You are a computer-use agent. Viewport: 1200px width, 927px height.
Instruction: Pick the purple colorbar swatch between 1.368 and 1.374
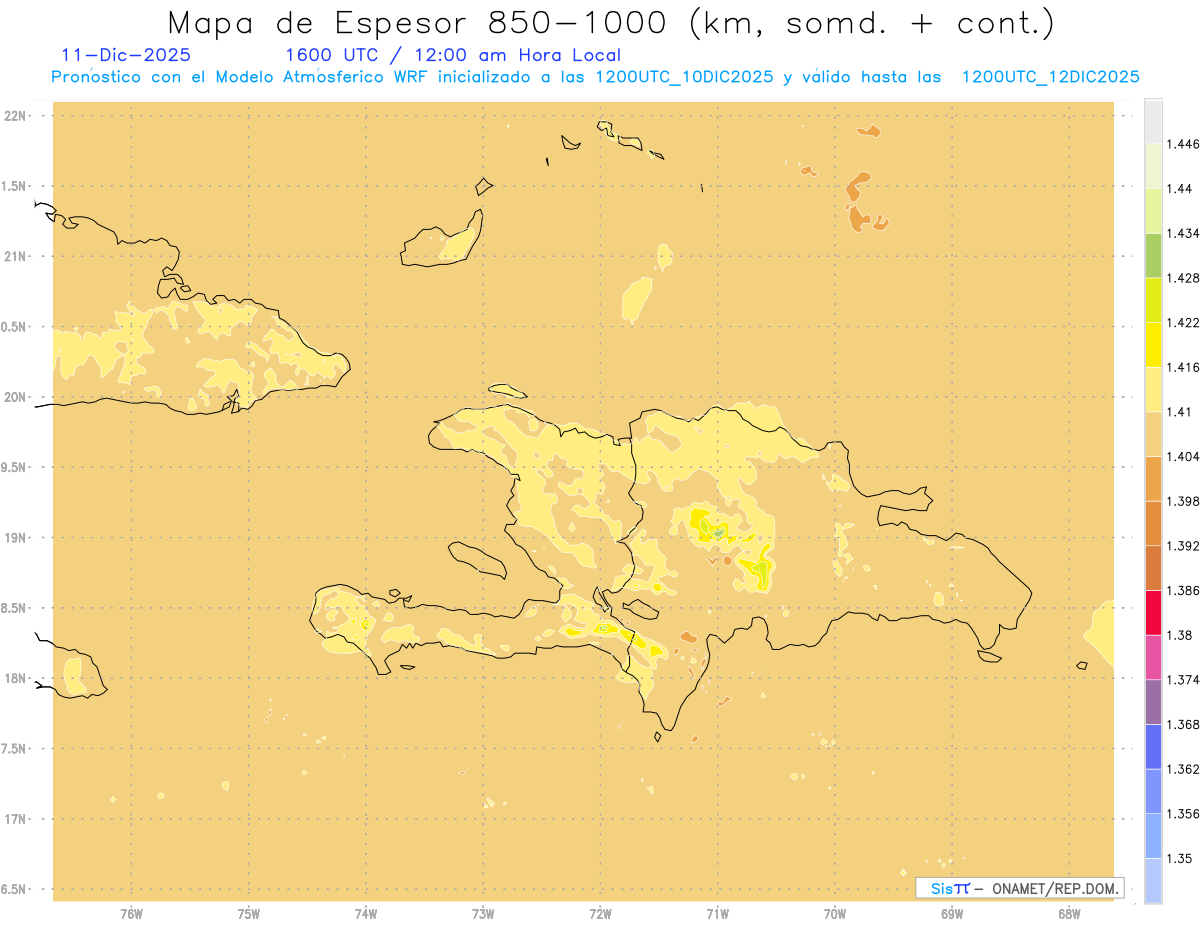(1153, 702)
